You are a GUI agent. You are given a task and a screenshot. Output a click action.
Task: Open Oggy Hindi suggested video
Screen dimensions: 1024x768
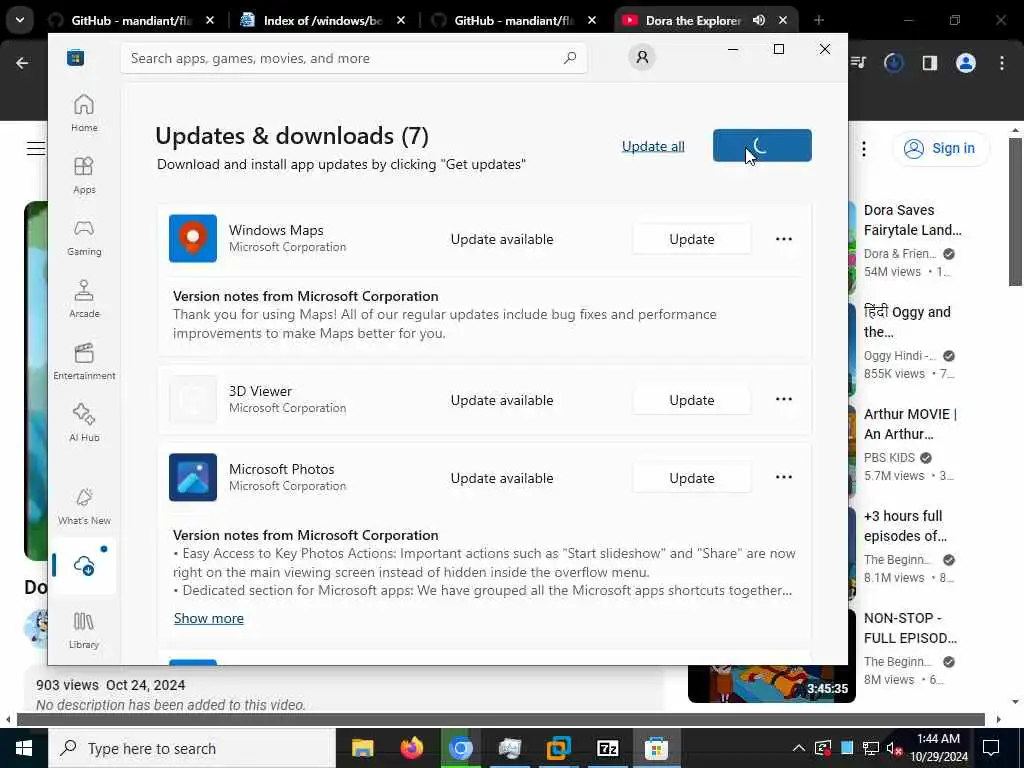(908, 321)
